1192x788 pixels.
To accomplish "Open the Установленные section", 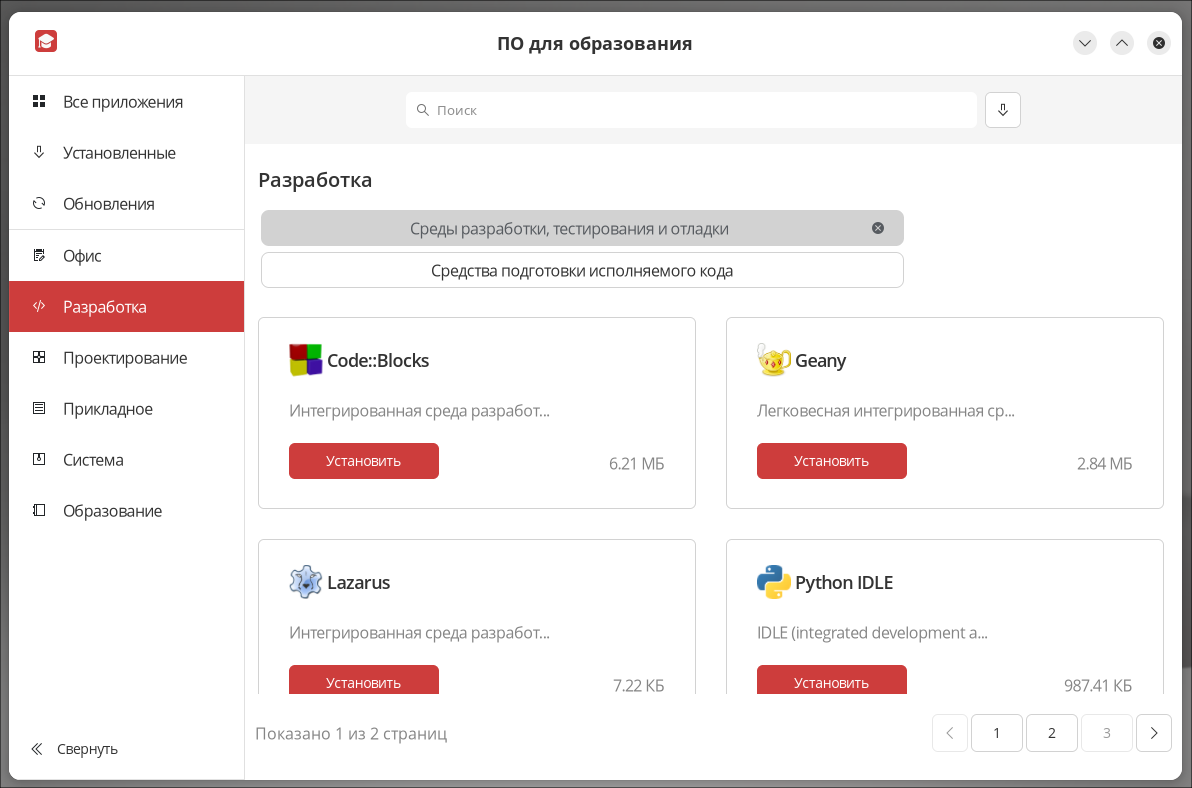I will (x=126, y=153).
